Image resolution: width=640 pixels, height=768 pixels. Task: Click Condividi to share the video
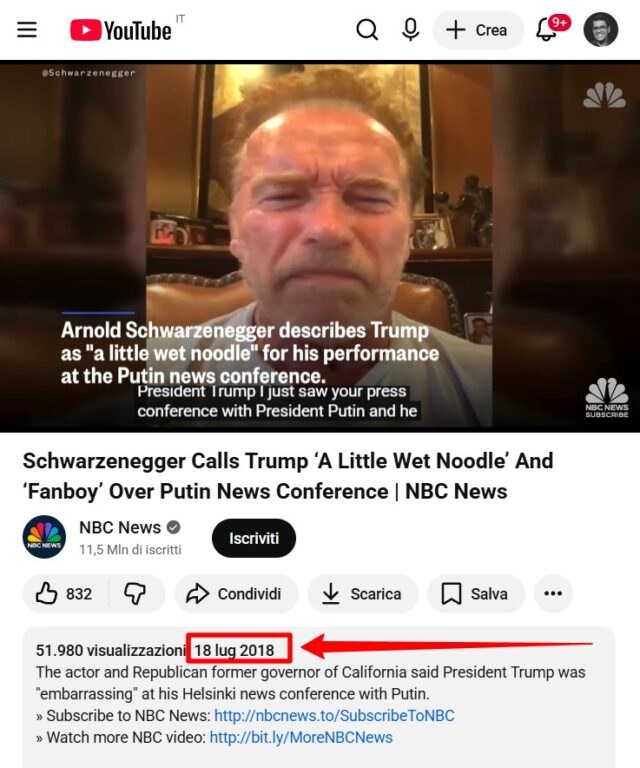tap(237, 594)
